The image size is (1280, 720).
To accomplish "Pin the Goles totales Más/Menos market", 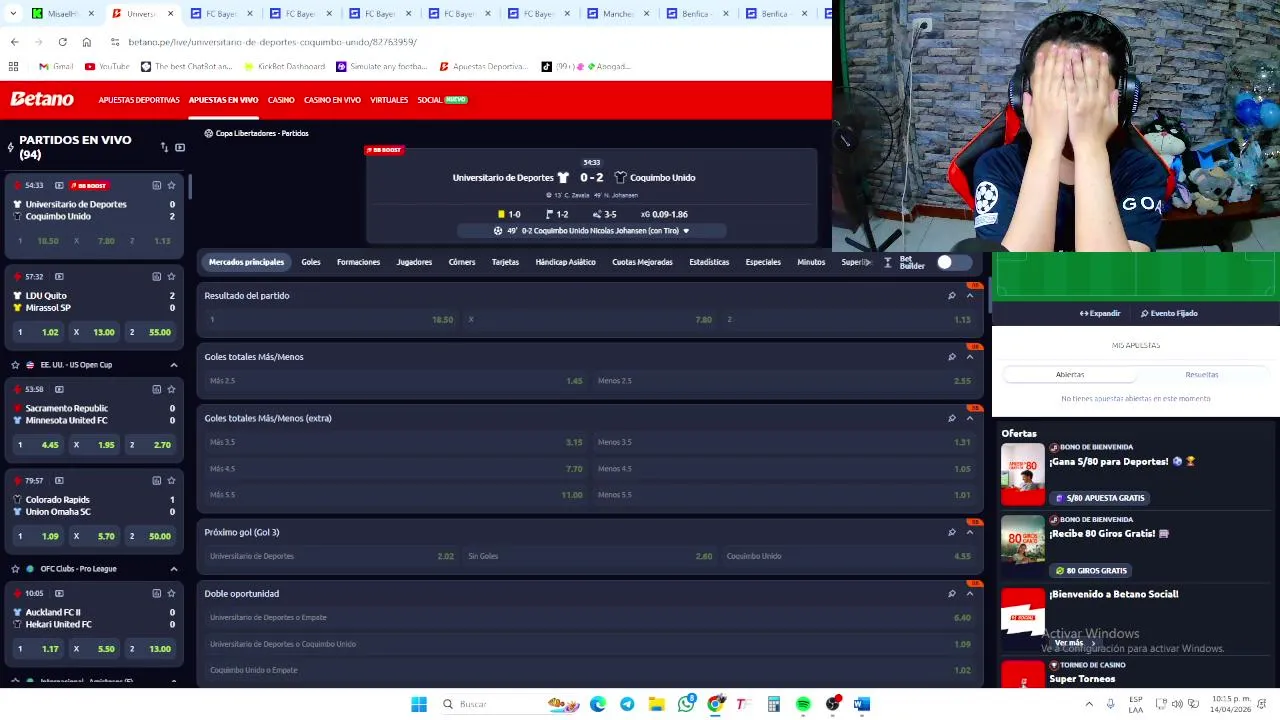I will [951, 357].
